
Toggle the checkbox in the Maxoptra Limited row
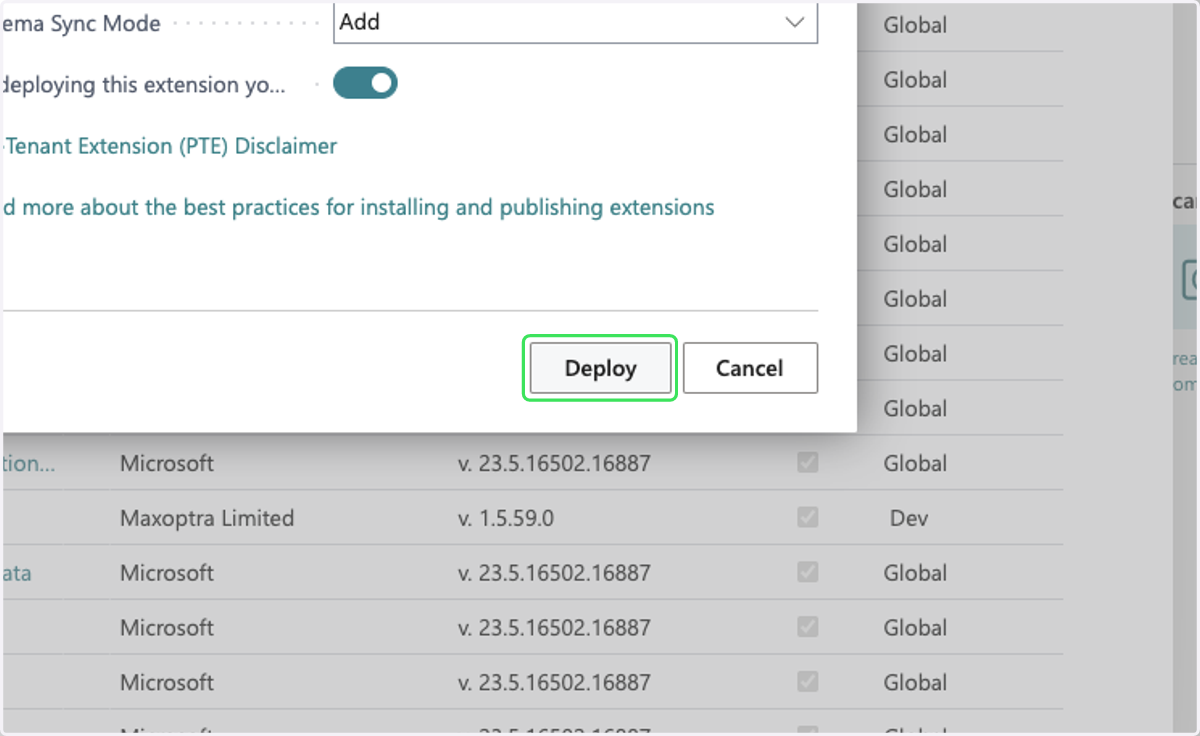click(808, 518)
